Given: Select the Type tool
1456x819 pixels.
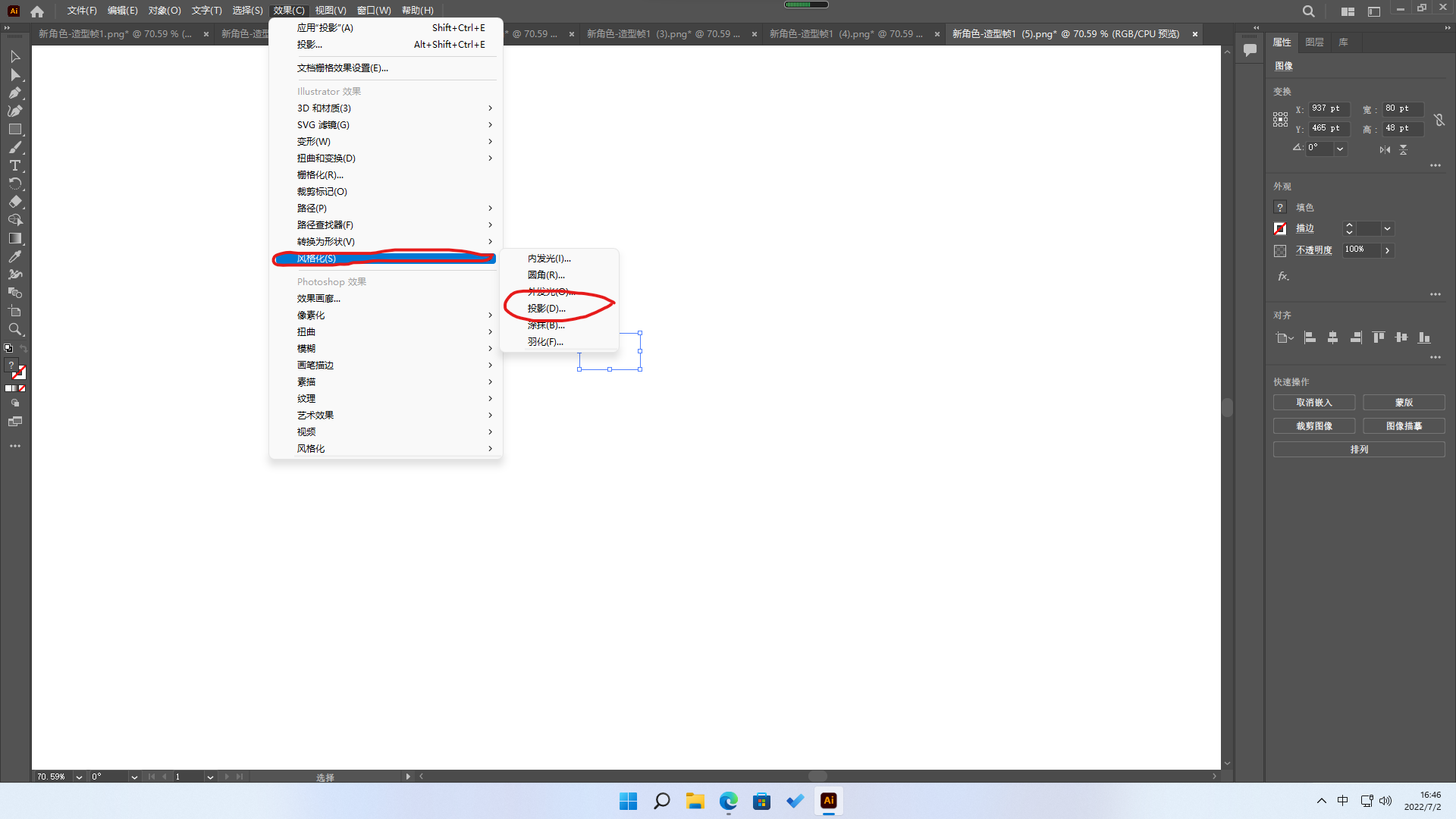Looking at the screenshot, I should (14, 166).
